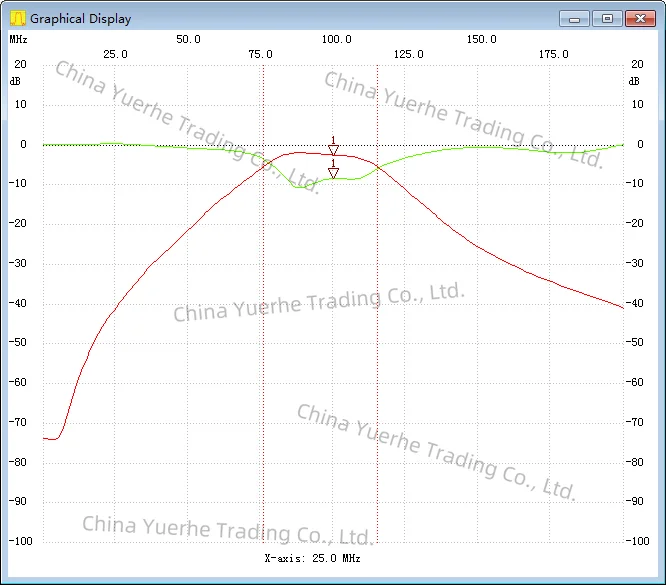Viewport: 666px width, 585px height.
Task: Minimize the Graphical Display window
Action: point(574,19)
